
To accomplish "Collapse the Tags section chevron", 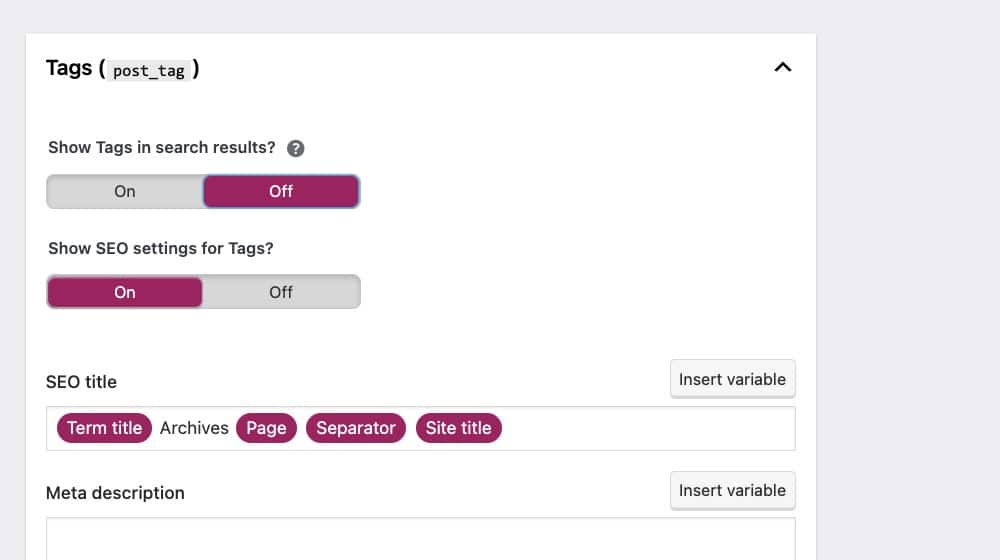I will pos(783,68).
